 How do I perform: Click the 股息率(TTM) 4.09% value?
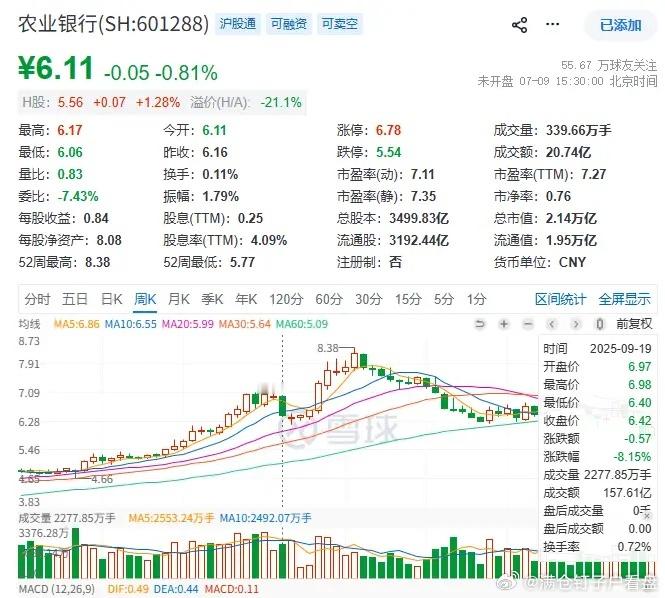tap(269, 240)
